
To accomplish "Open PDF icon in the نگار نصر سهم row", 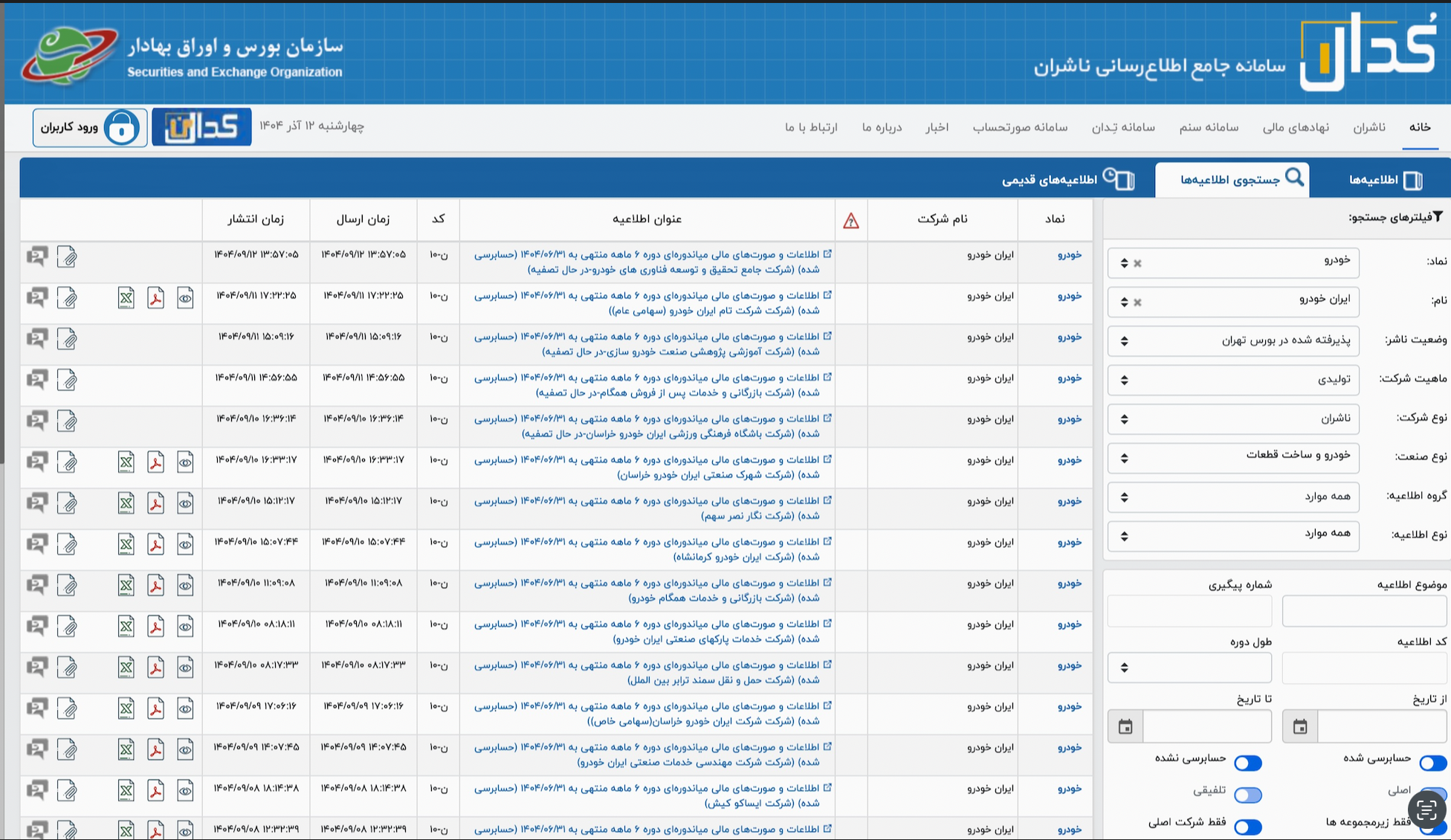I will 155,504.
